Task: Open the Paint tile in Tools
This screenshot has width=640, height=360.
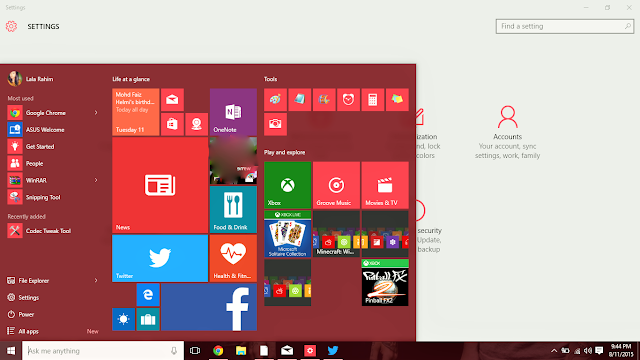Action: tap(275, 100)
